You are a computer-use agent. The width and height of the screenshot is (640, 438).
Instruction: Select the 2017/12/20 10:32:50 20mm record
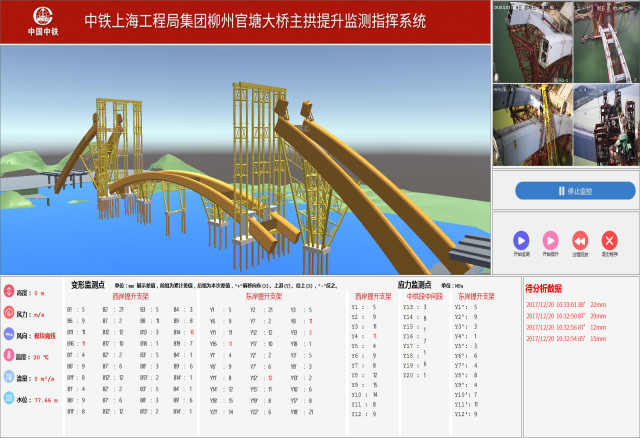[x=566, y=316]
